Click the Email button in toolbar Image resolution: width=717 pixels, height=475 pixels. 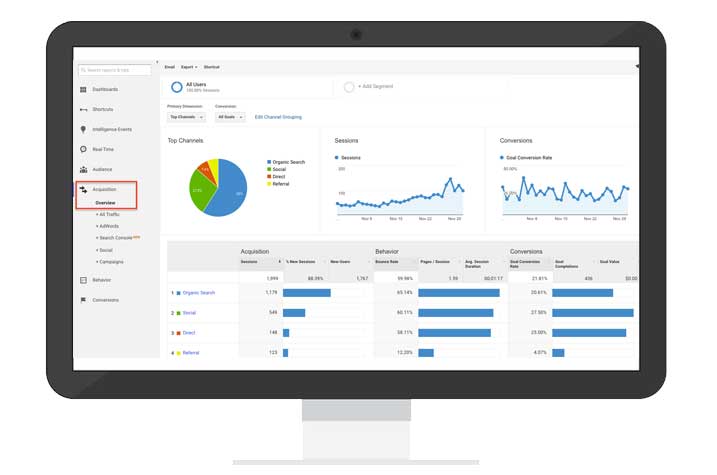[170, 67]
